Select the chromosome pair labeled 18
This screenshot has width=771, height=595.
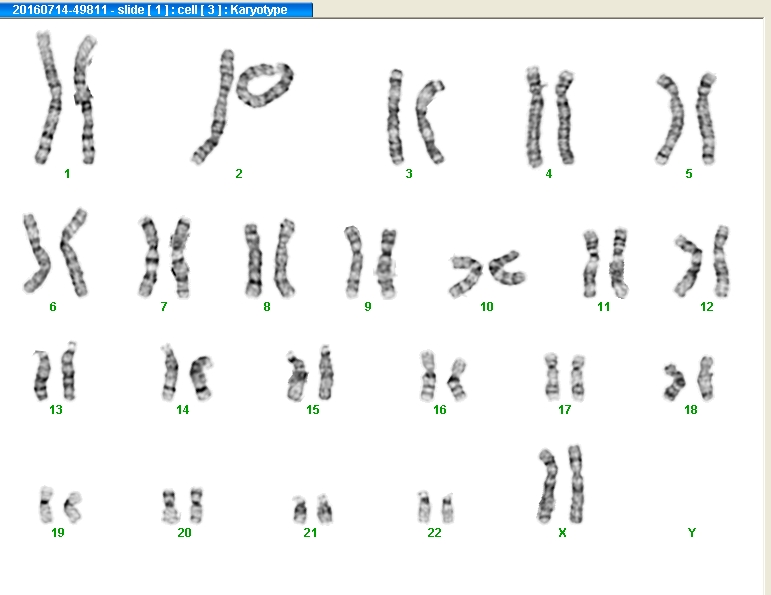tap(688, 378)
